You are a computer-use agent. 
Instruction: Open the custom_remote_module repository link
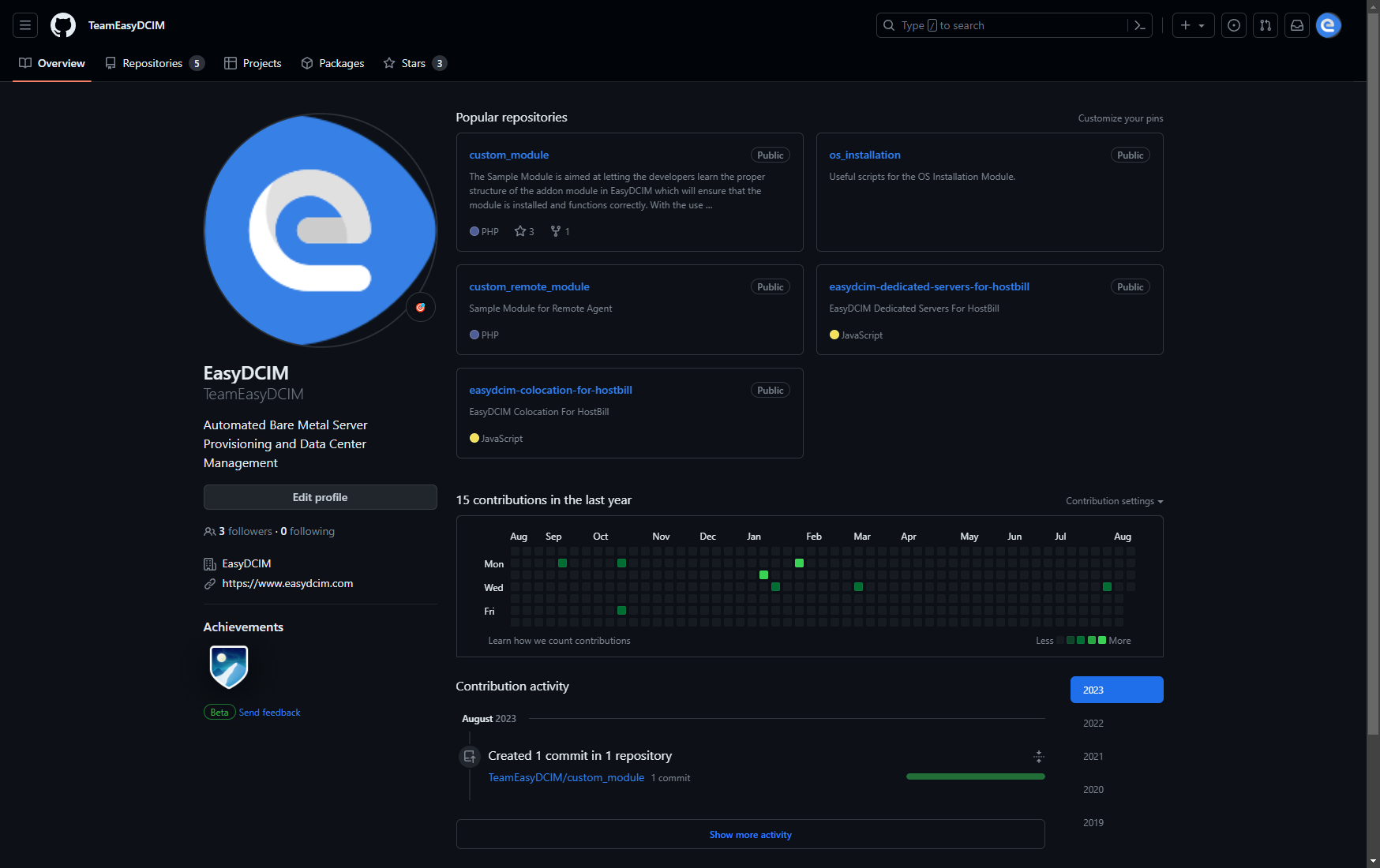529,286
